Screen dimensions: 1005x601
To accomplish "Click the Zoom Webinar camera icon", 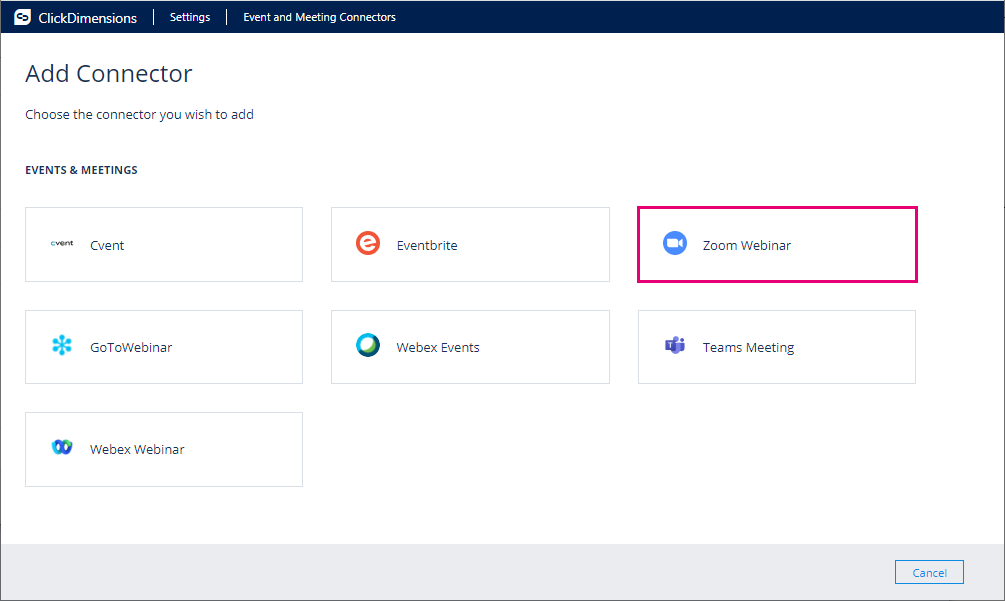I will (675, 243).
